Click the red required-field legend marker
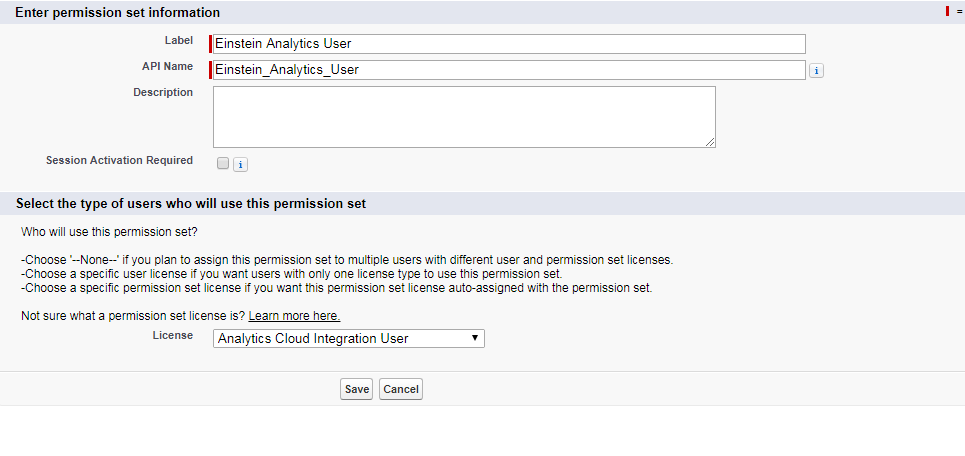Viewport: 965px width, 456px height. coord(948,11)
